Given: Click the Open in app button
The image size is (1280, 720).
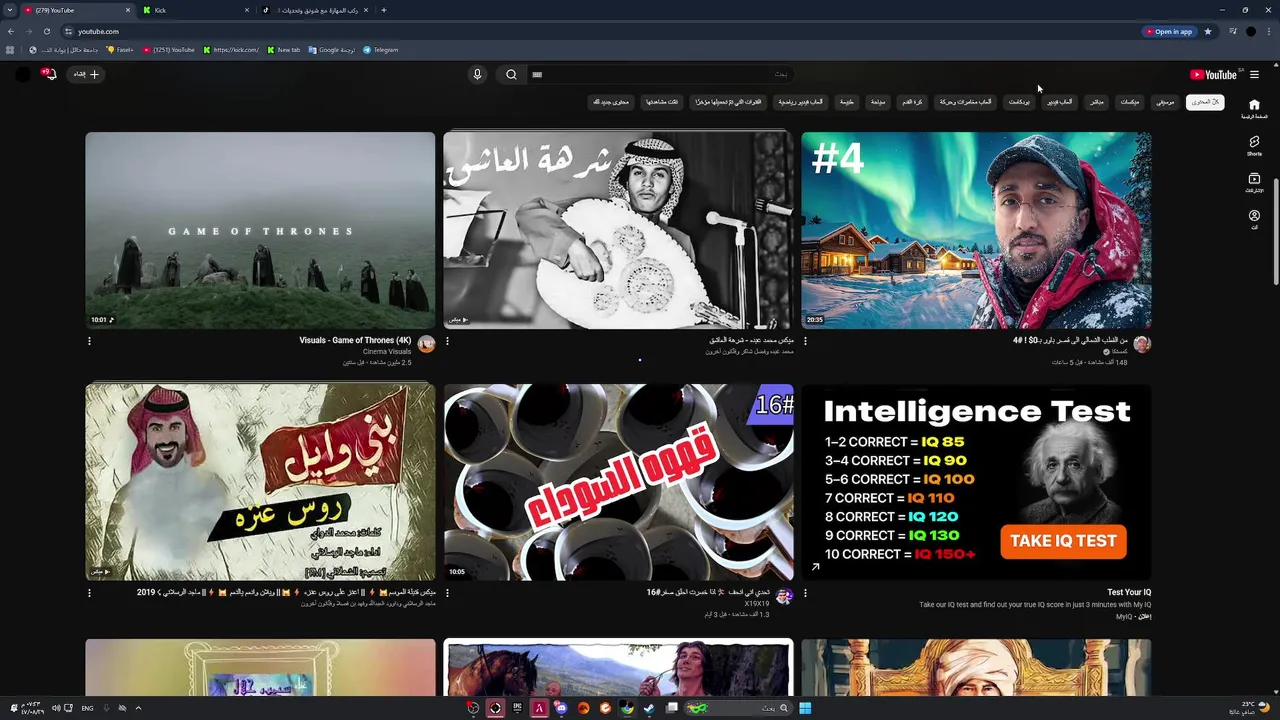Looking at the screenshot, I should point(1169,31).
